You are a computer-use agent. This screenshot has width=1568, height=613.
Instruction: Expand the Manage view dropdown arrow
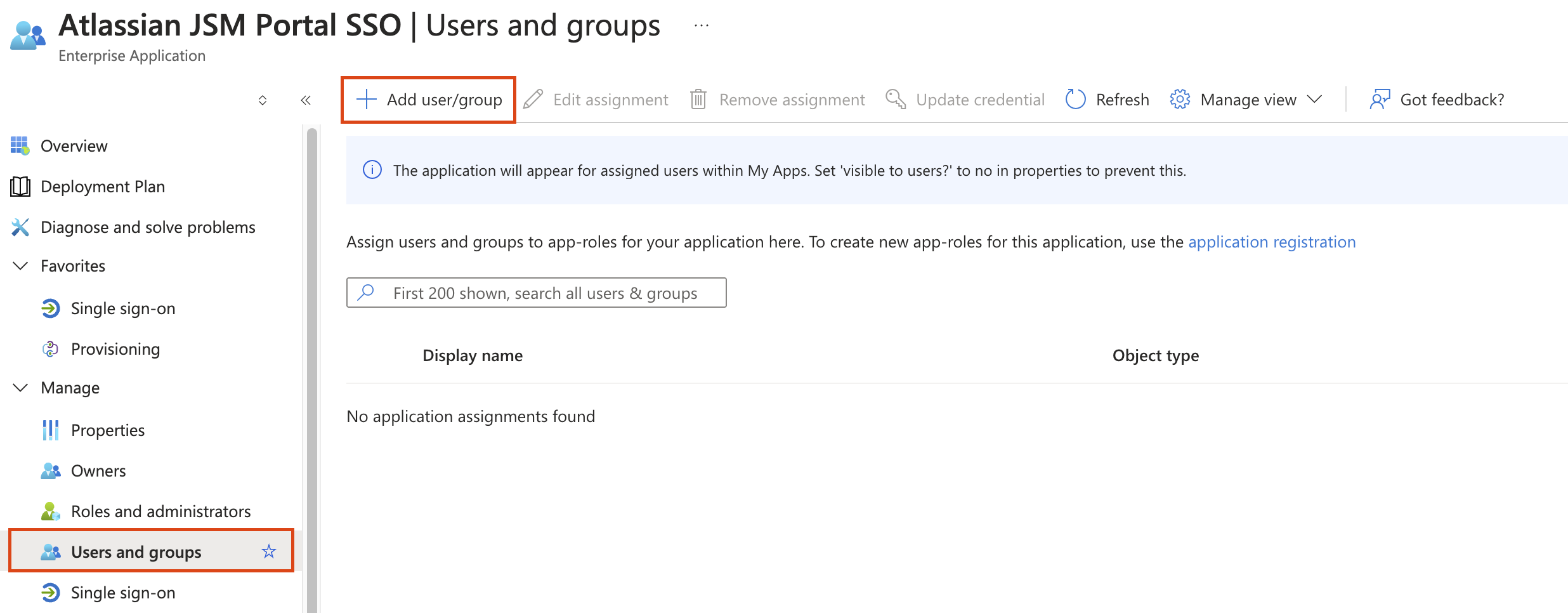pos(1314,100)
